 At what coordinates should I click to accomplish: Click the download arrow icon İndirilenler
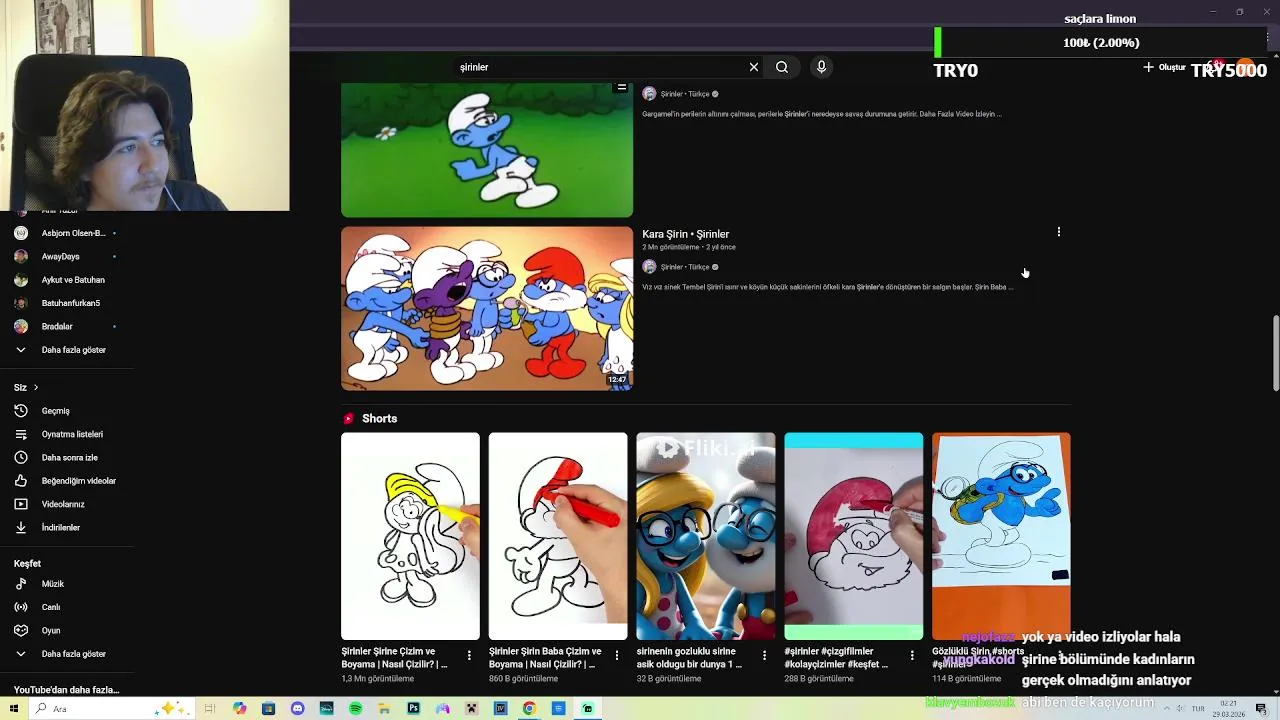point(21,528)
